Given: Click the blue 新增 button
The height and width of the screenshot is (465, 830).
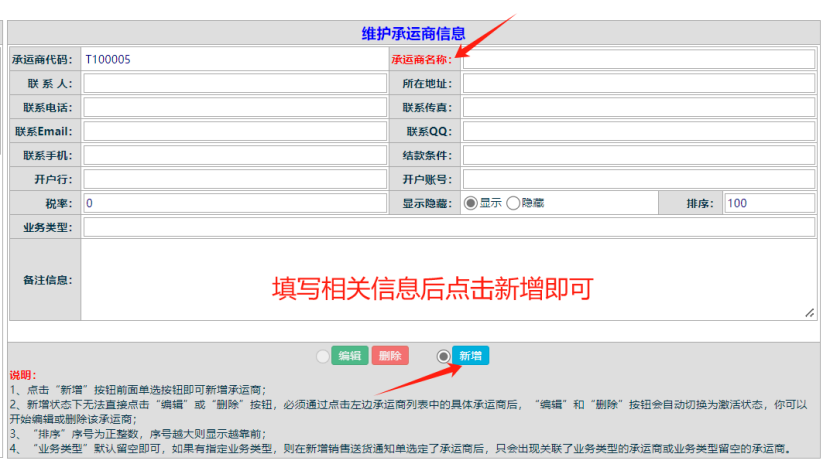Looking at the screenshot, I should point(470,356).
